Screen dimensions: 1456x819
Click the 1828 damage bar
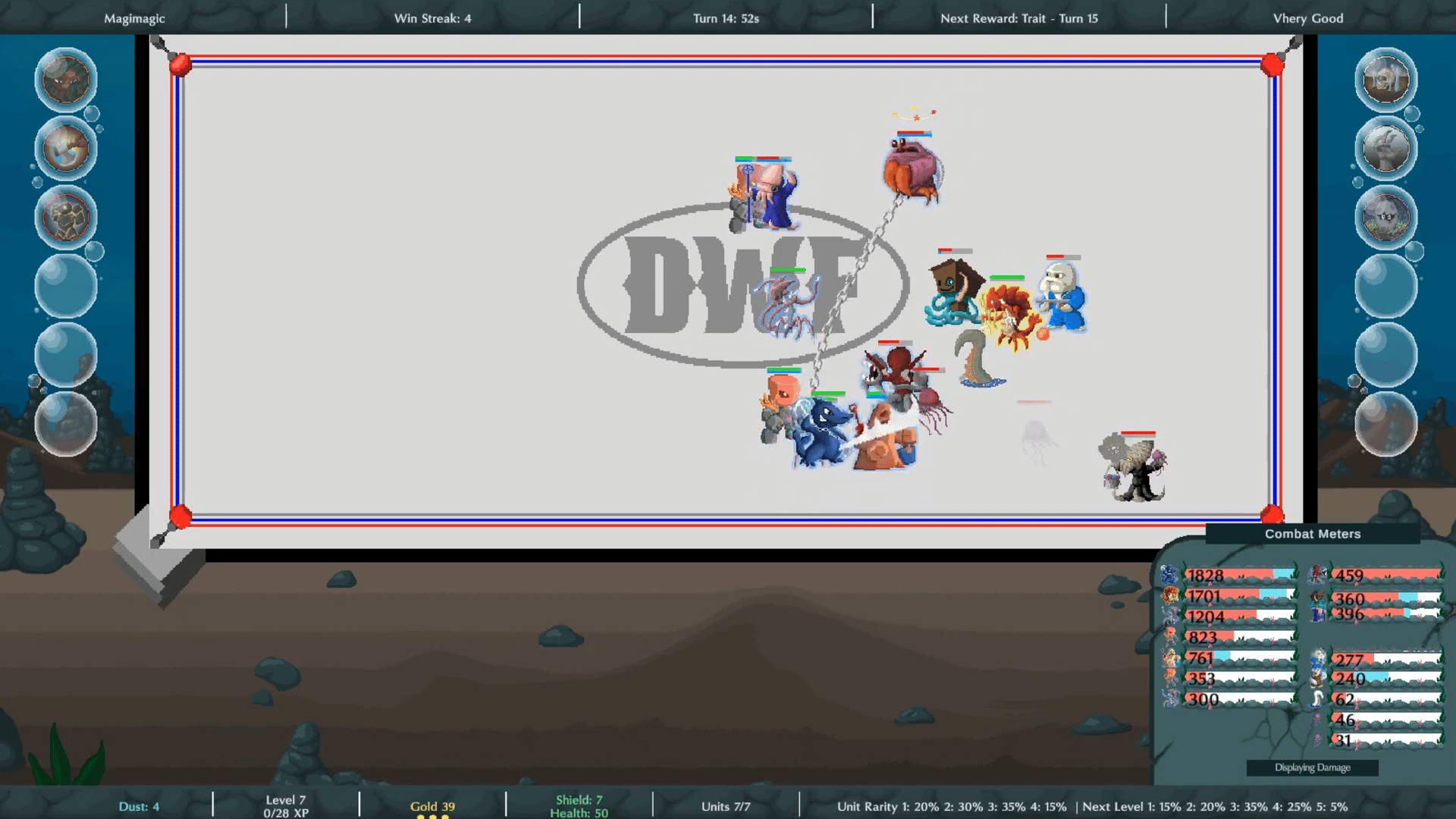point(1240,576)
